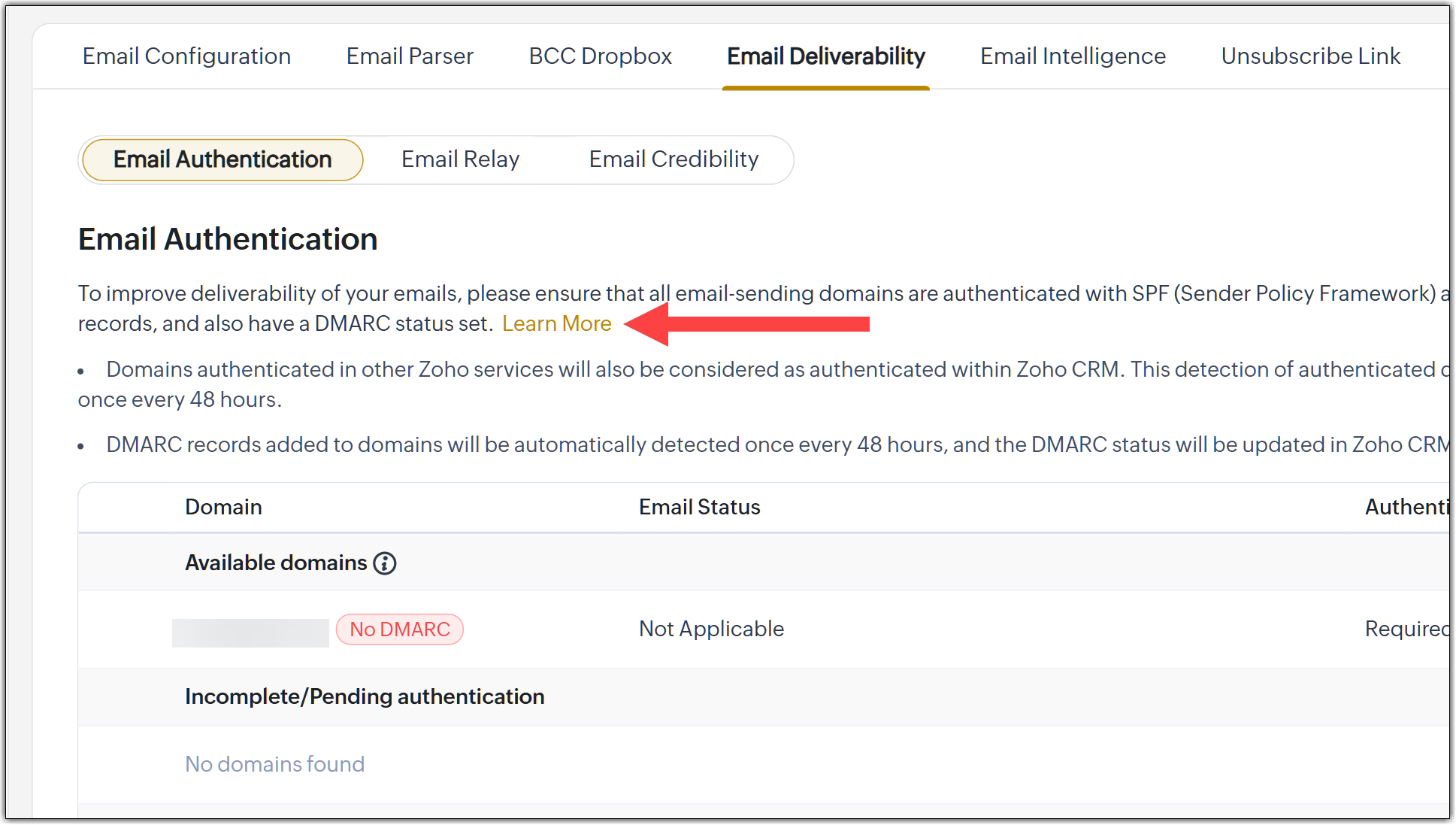Open the BCC Dropbox tab

pos(600,56)
